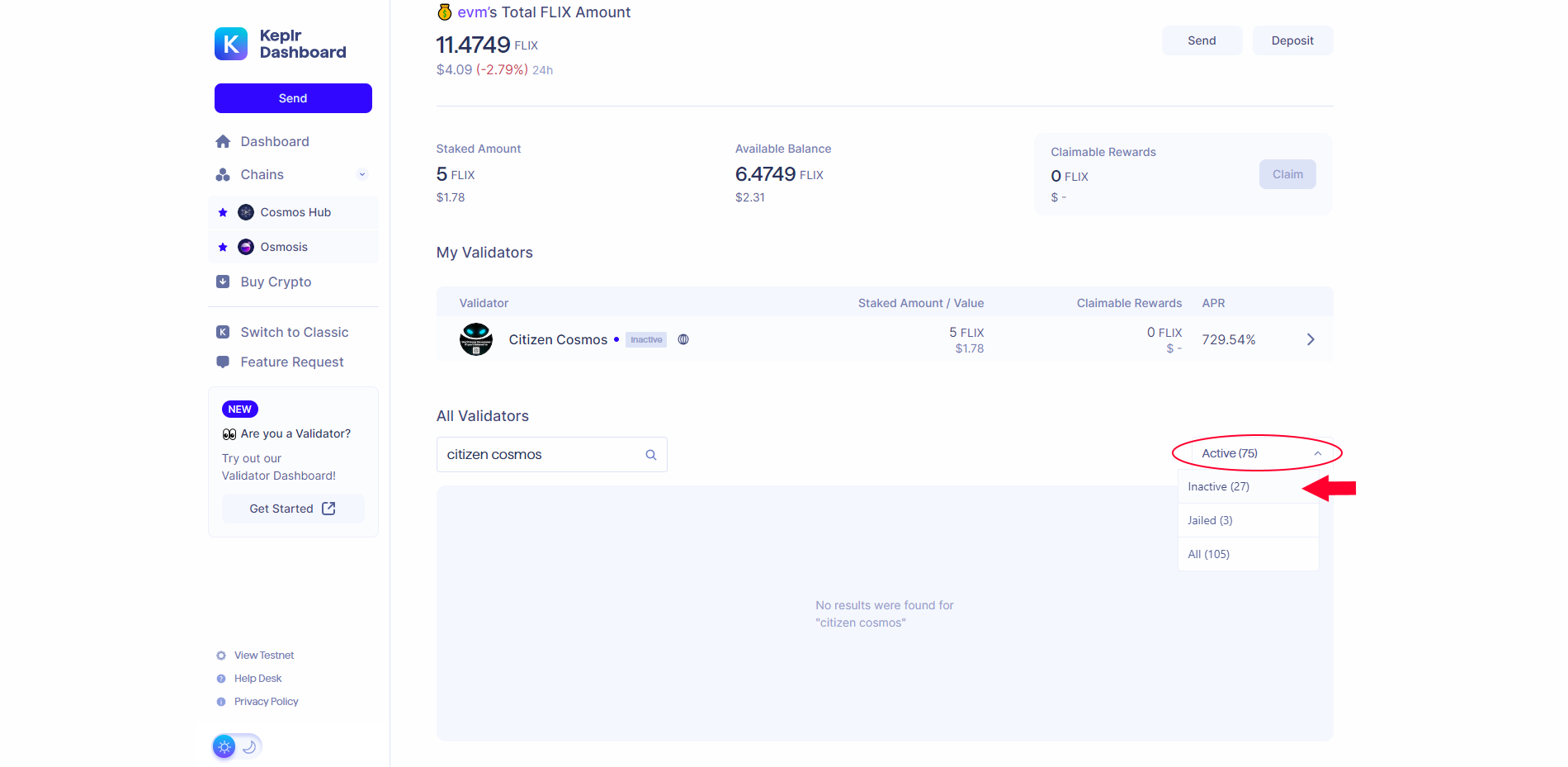
Task: Click the Buy Crypto download icon
Action: (x=223, y=282)
